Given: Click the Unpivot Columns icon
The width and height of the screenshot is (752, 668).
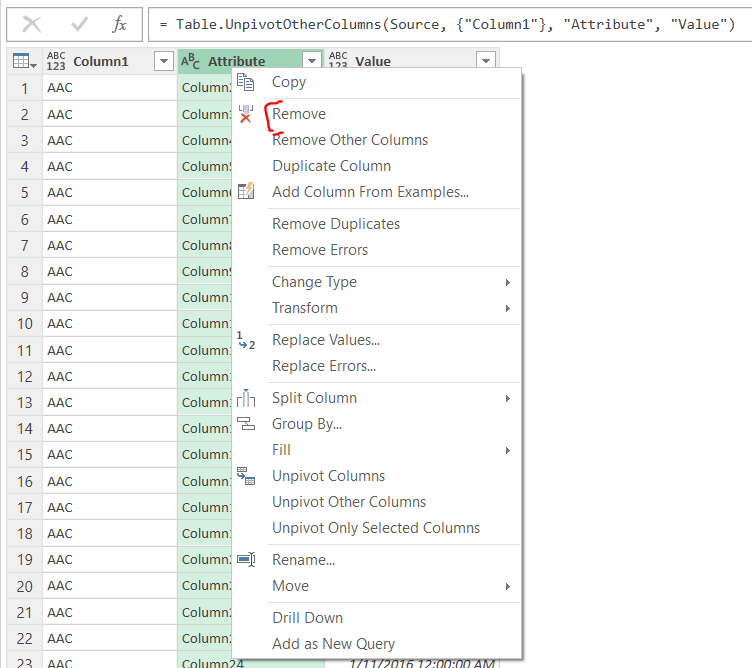Looking at the screenshot, I should (246, 476).
